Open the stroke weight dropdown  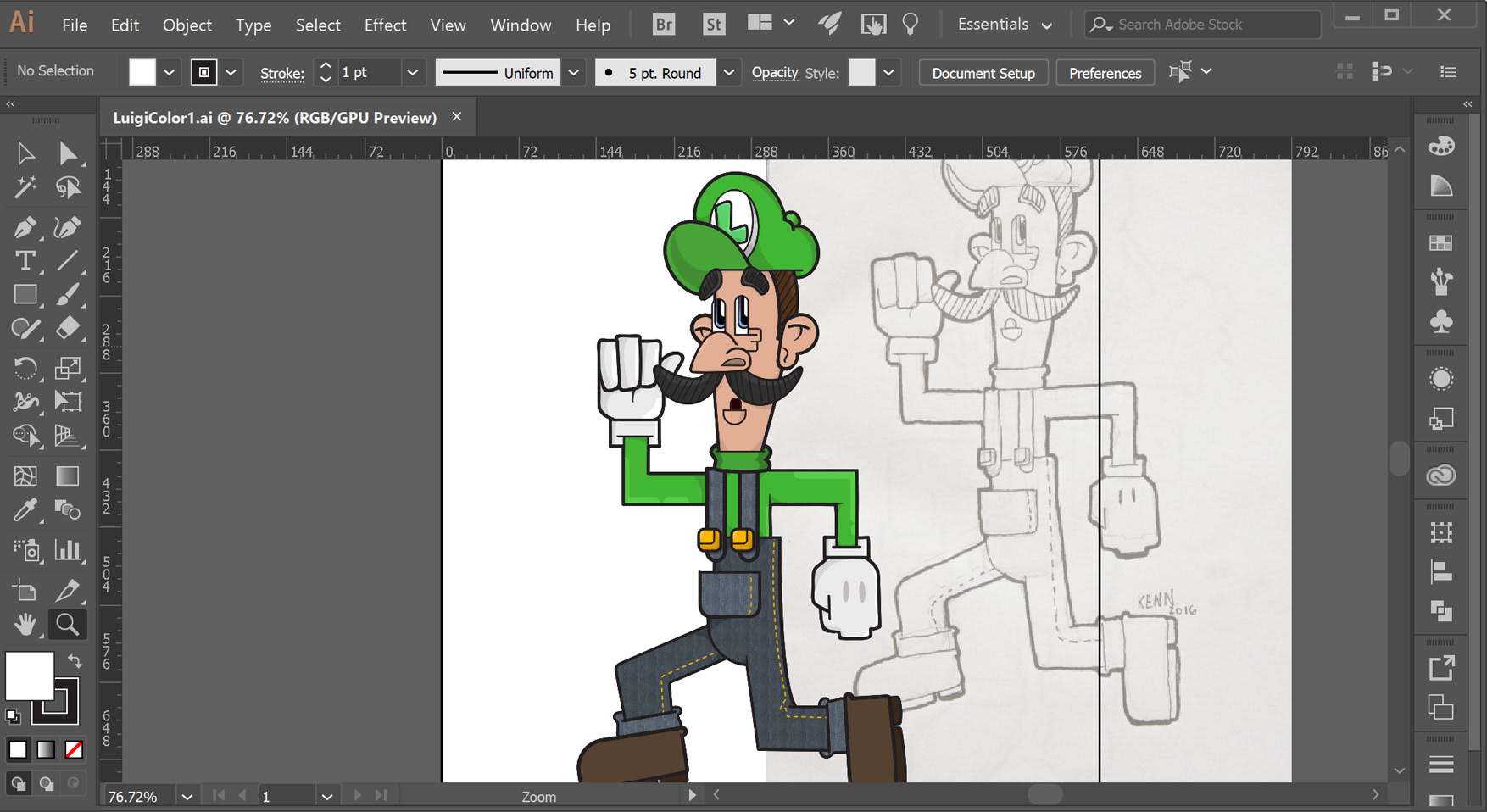(413, 72)
